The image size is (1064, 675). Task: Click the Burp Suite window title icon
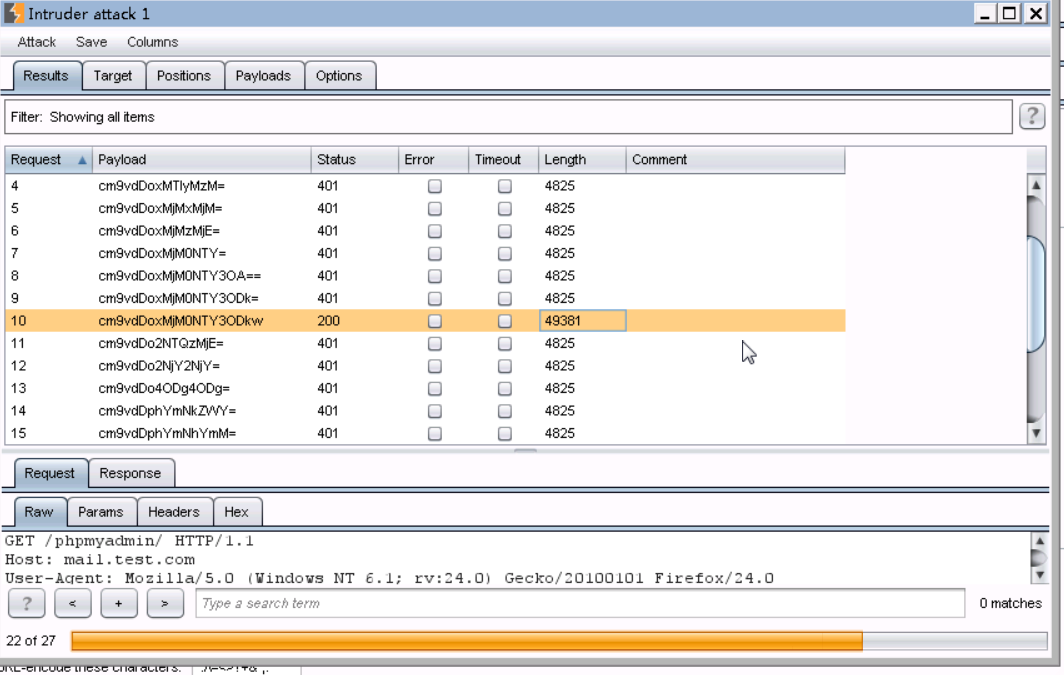14,14
